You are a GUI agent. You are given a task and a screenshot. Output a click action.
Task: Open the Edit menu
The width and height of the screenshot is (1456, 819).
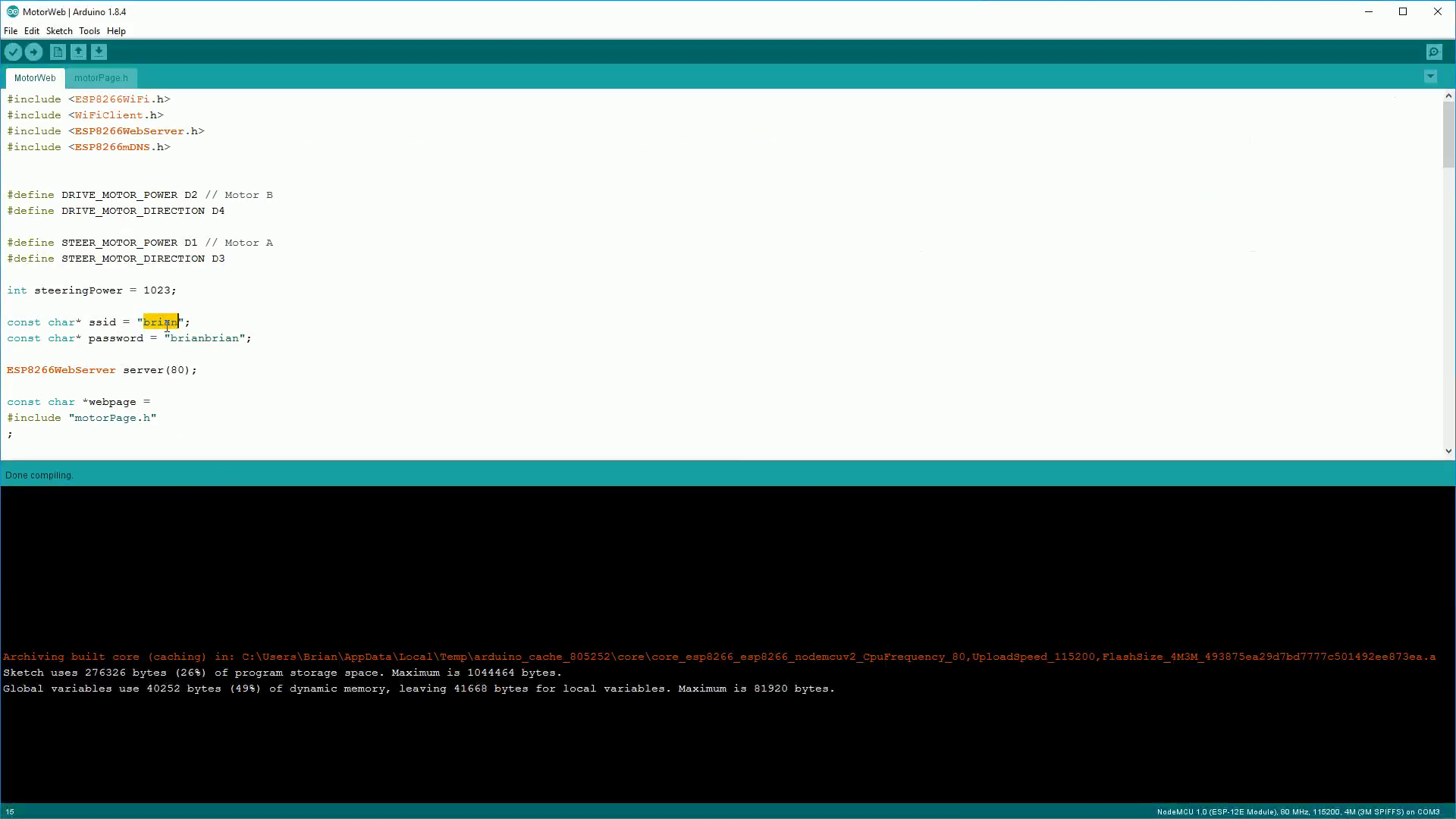click(31, 31)
